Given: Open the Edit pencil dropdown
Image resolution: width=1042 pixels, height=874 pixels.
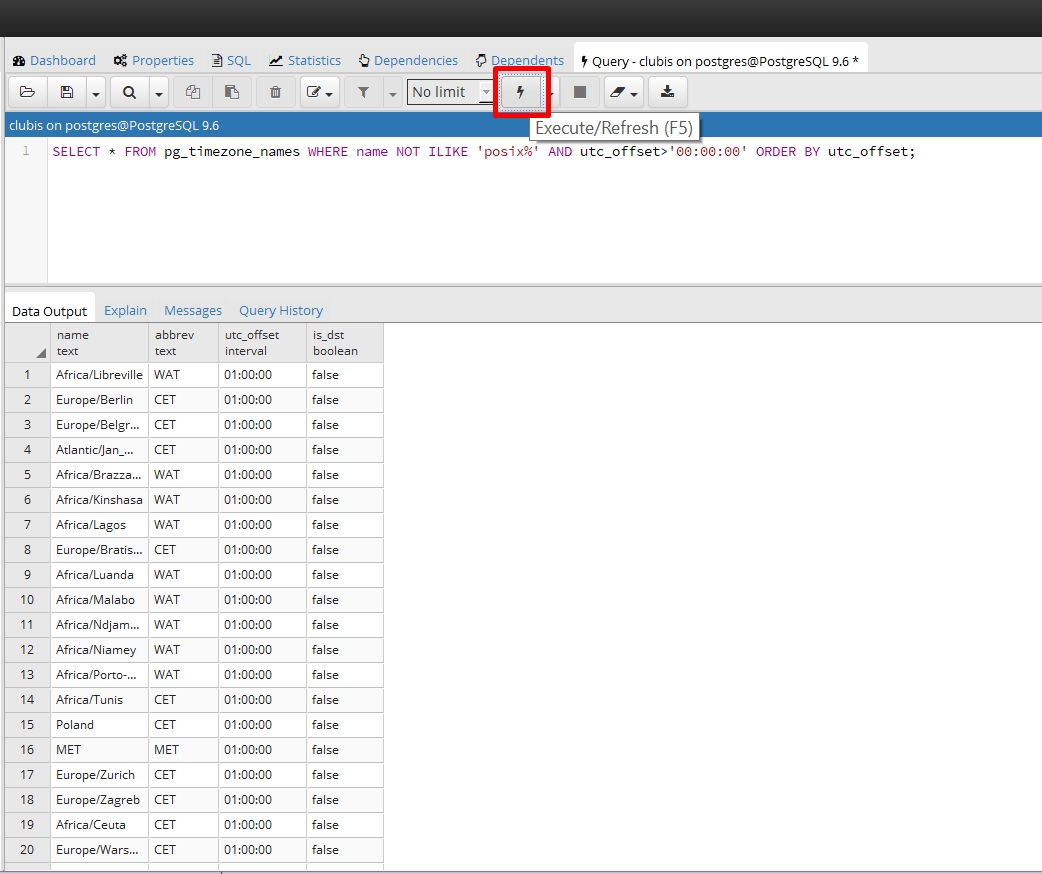Looking at the screenshot, I should point(320,92).
